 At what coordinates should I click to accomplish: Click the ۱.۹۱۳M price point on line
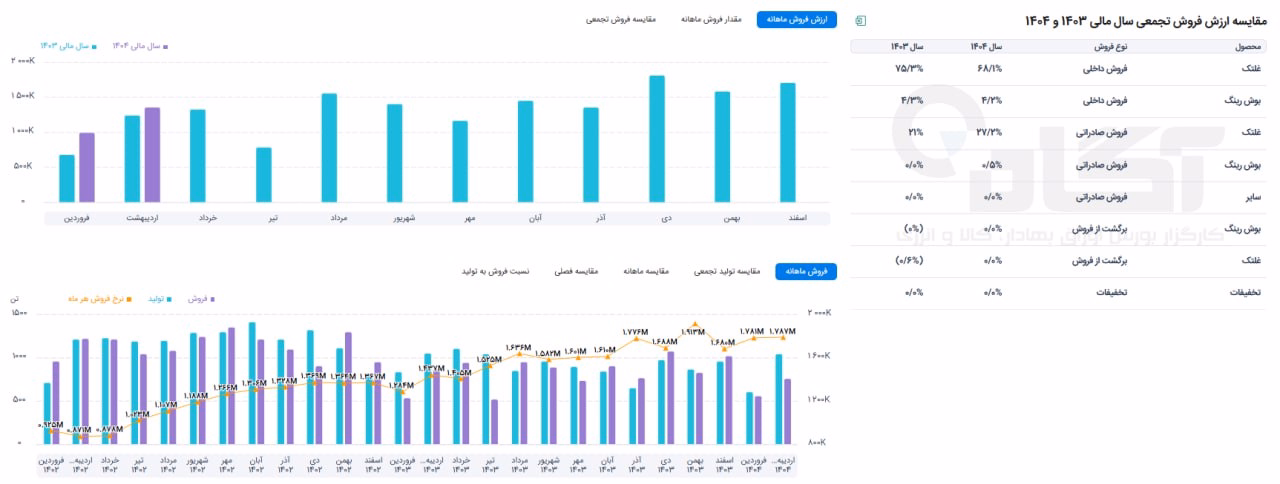click(694, 326)
